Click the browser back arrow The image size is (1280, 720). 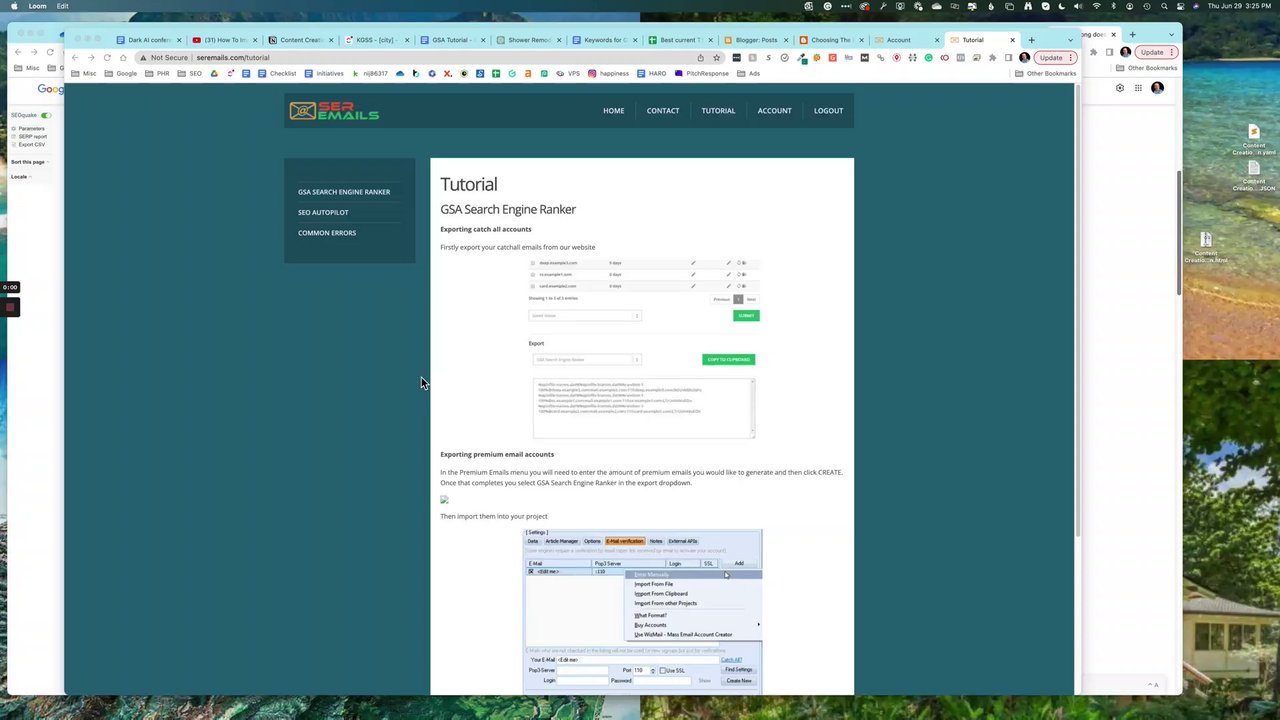tap(75, 57)
